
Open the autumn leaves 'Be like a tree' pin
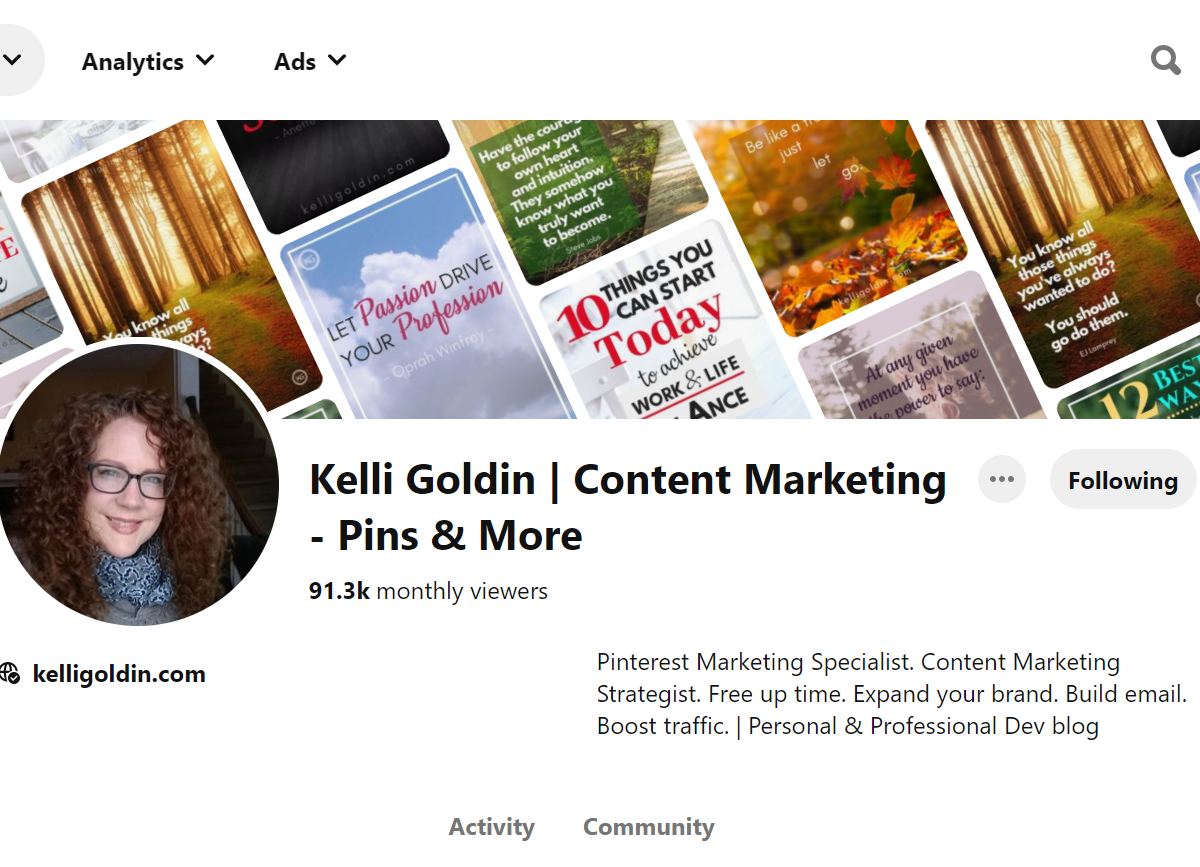point(830,220)
